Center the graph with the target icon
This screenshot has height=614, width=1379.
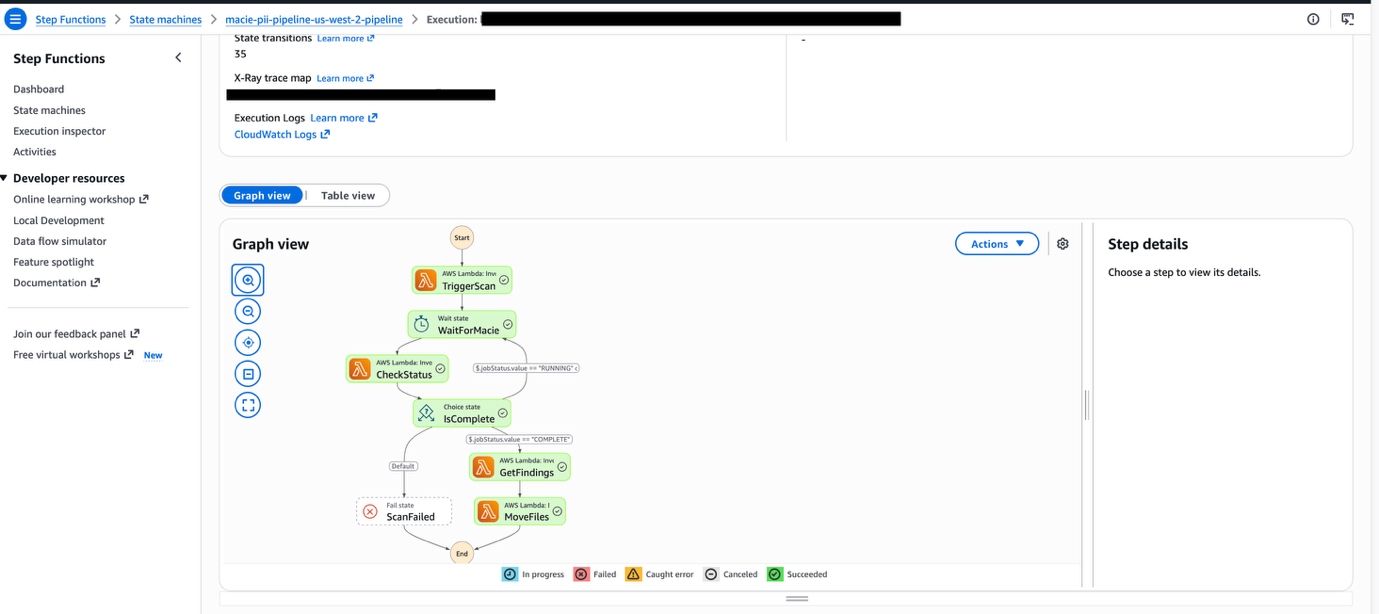[x=248, y=342]
